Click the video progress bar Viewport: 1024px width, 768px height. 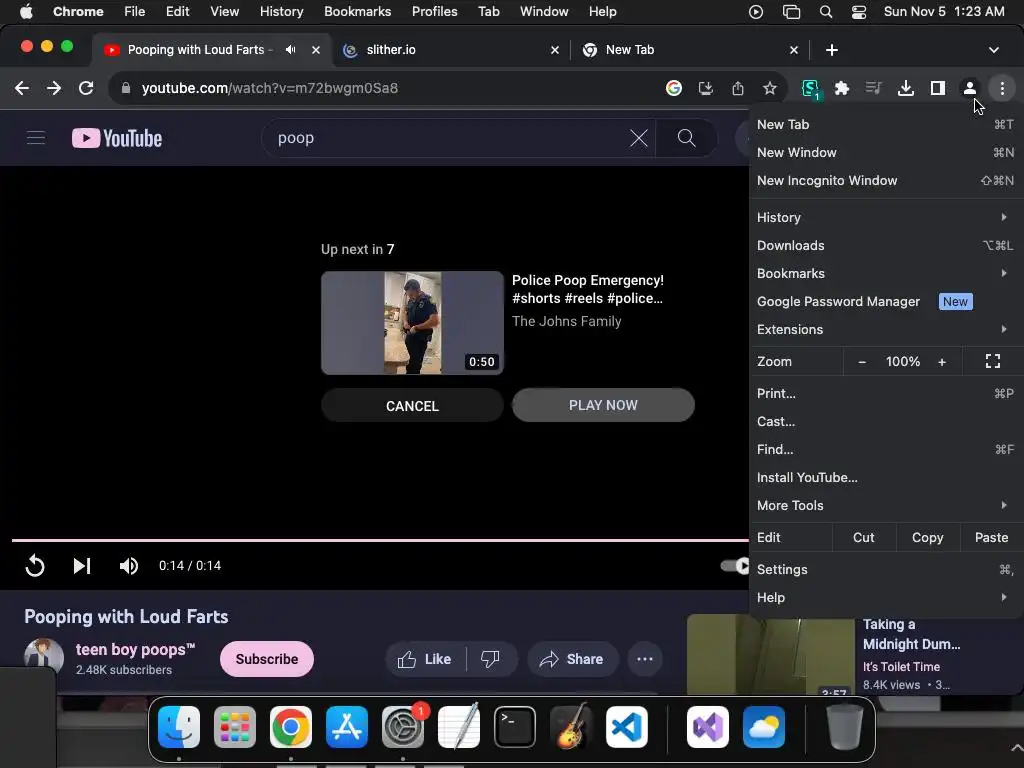380,540
